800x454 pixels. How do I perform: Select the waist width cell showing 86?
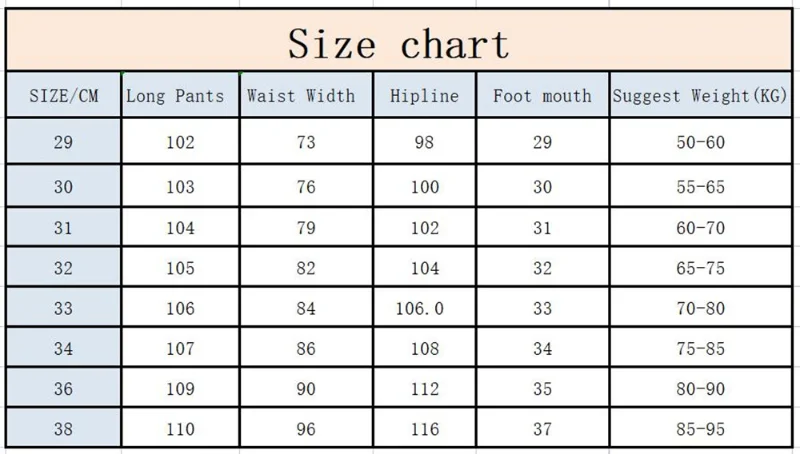point(306,349)
